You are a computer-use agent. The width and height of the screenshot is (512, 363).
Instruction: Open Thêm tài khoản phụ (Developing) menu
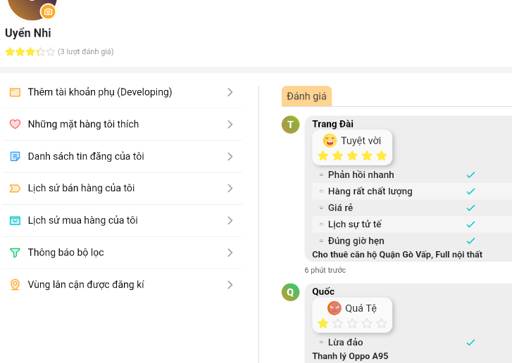(122, 92)
